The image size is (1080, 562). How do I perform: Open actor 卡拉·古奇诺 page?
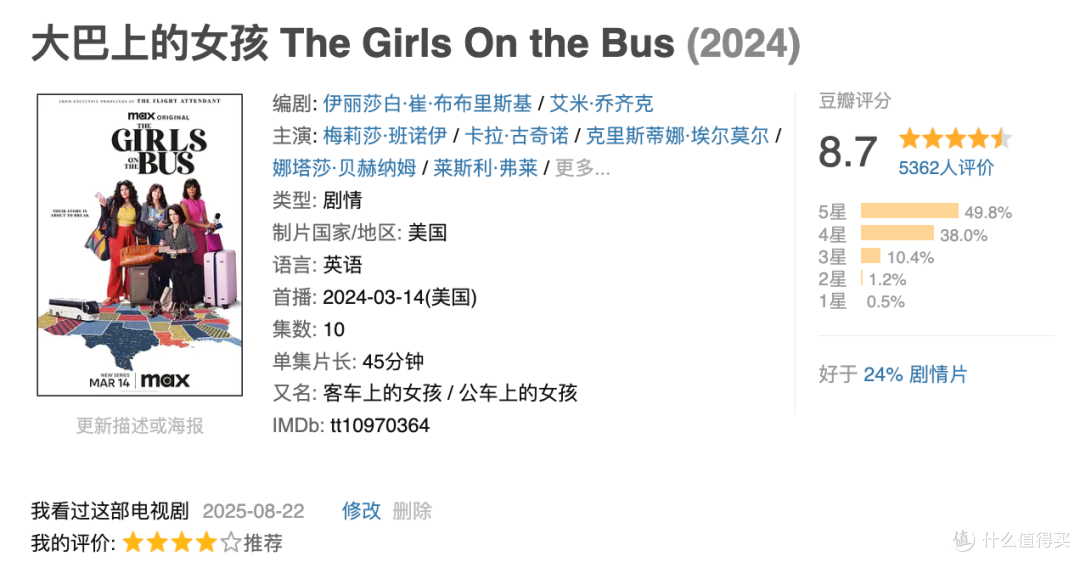tap(517, 136)
